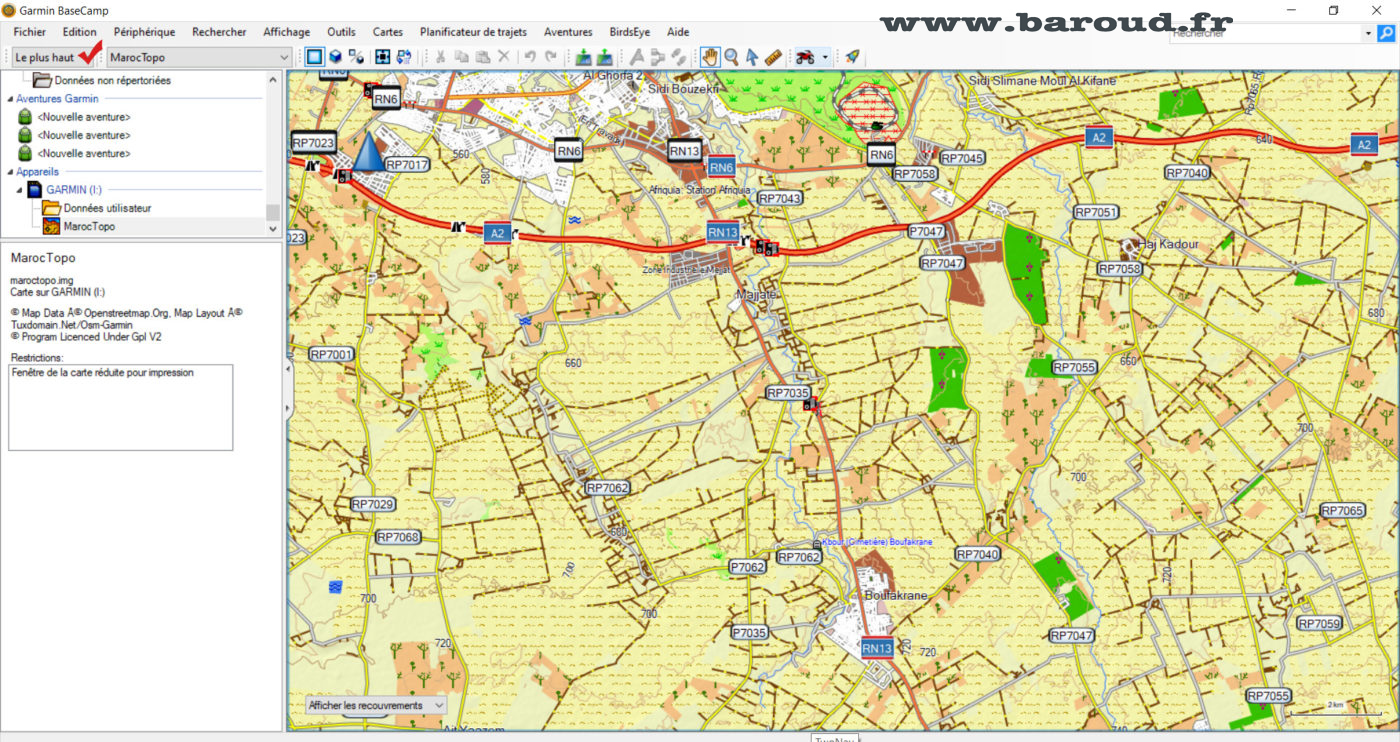Viewport: 1400px width, 742px height.
Task: Open the Rechercher menu
Action: coord(219,32)
